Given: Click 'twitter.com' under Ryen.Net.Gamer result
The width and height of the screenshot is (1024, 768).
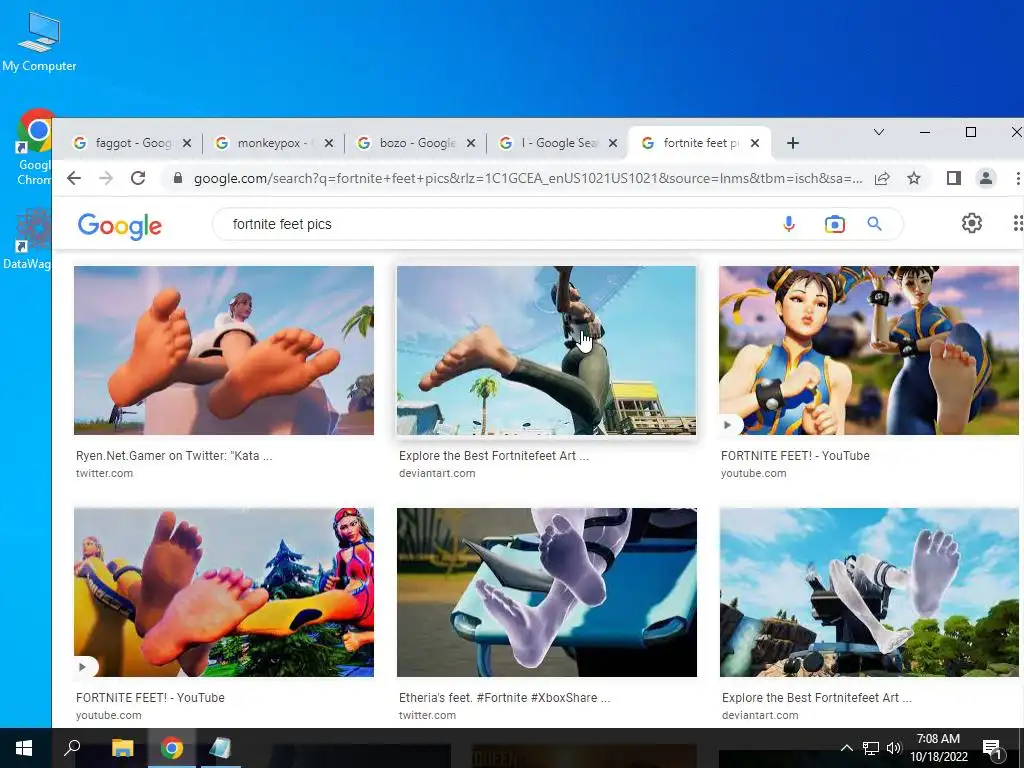Looking at the screenshot, I should tap(104, 473).
